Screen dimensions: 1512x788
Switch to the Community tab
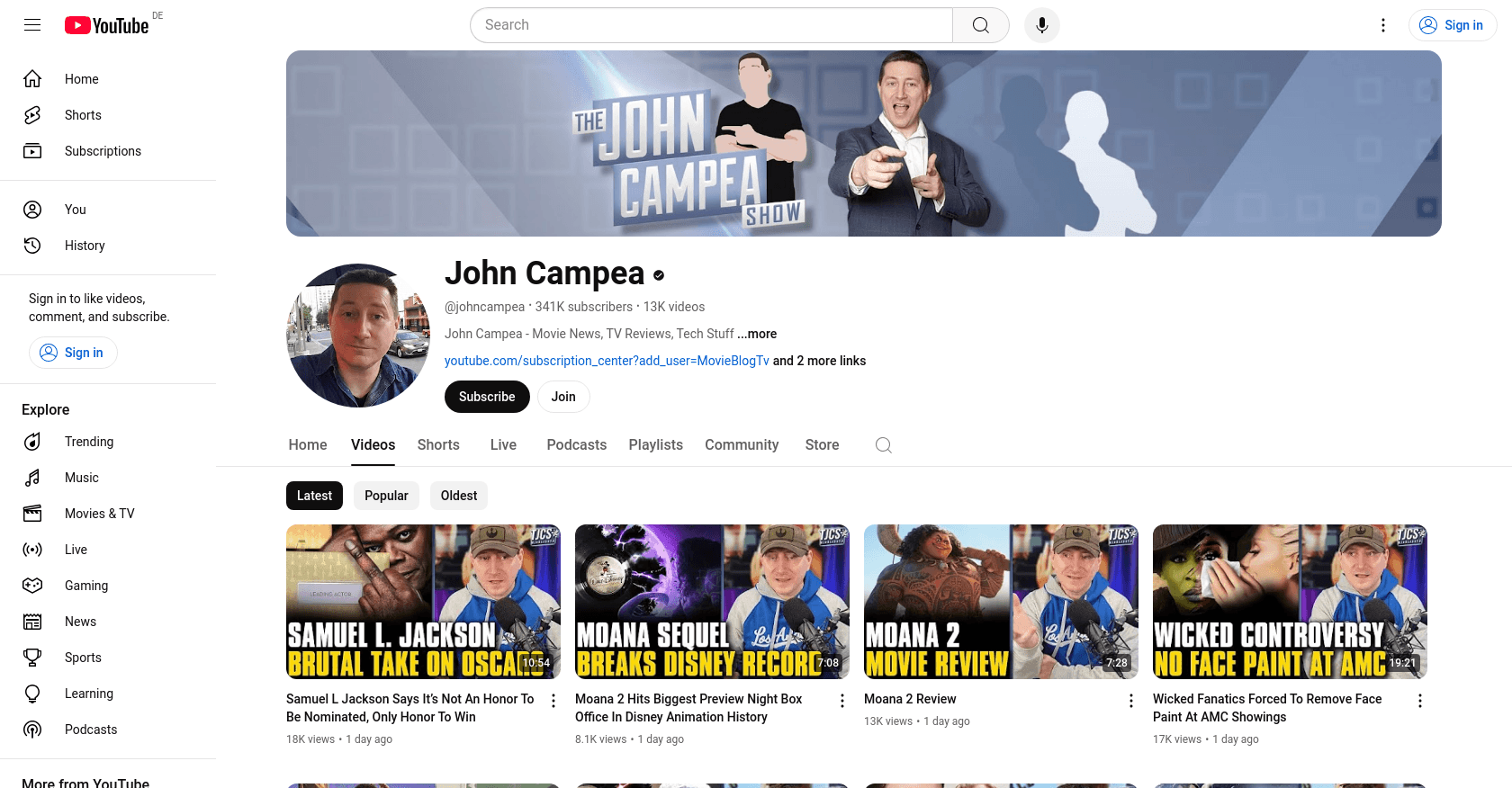coord(741,445)
